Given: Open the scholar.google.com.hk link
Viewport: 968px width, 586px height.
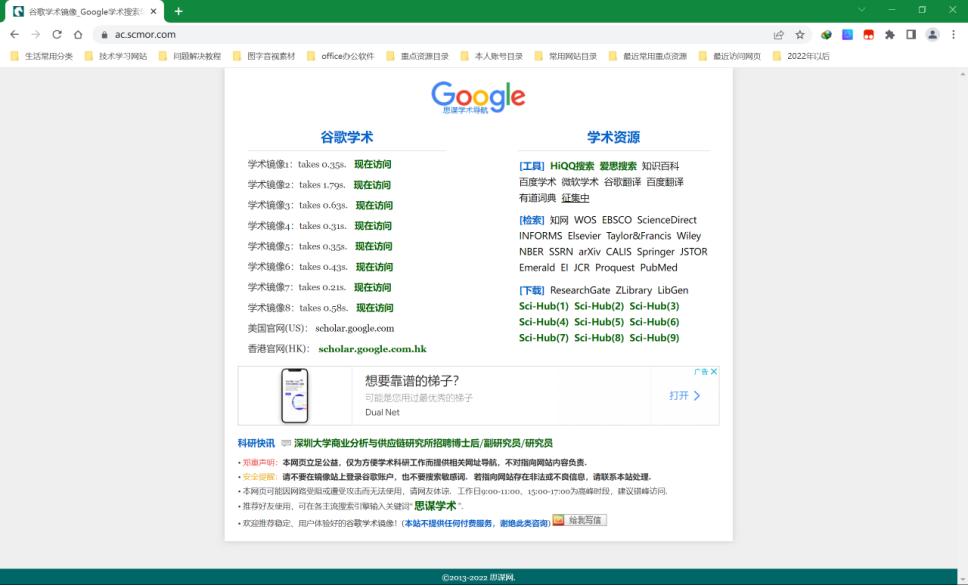Looking at the screenshot, I should pyautogui.click(x=372, y=349).
